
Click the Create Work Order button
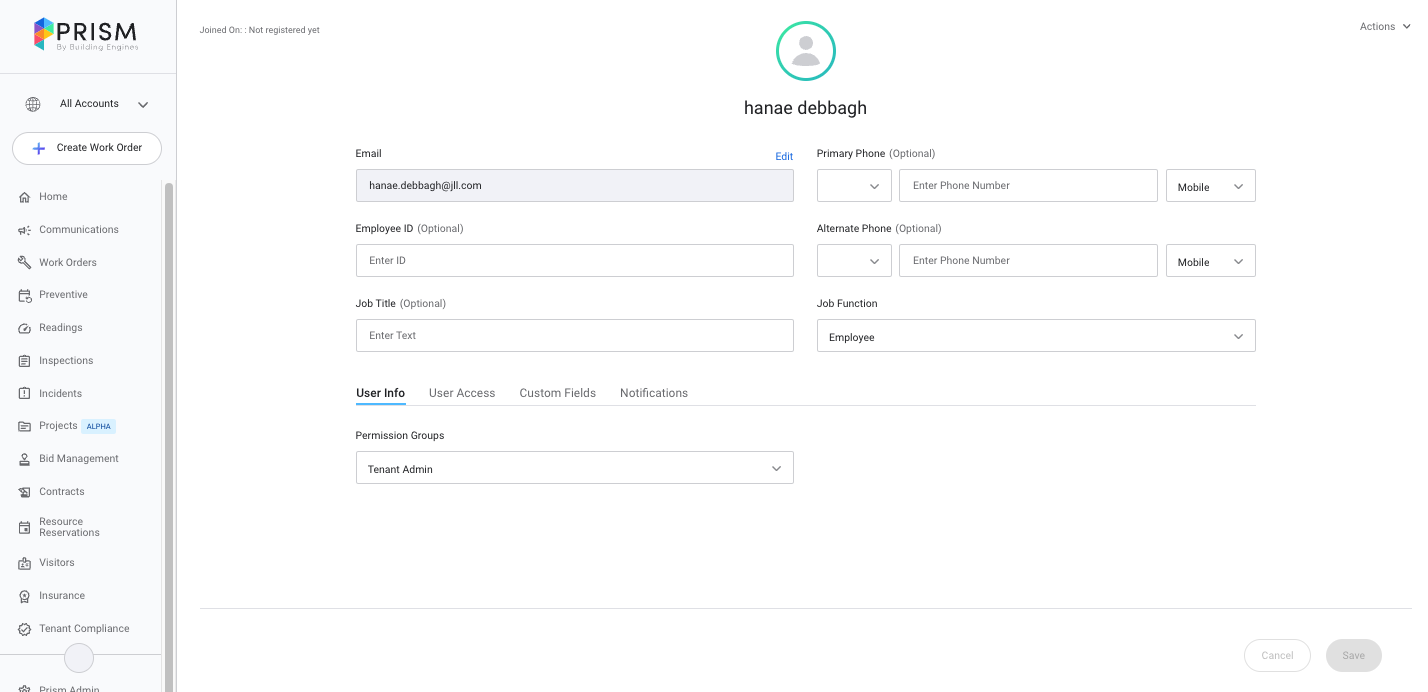pos(87,148)
